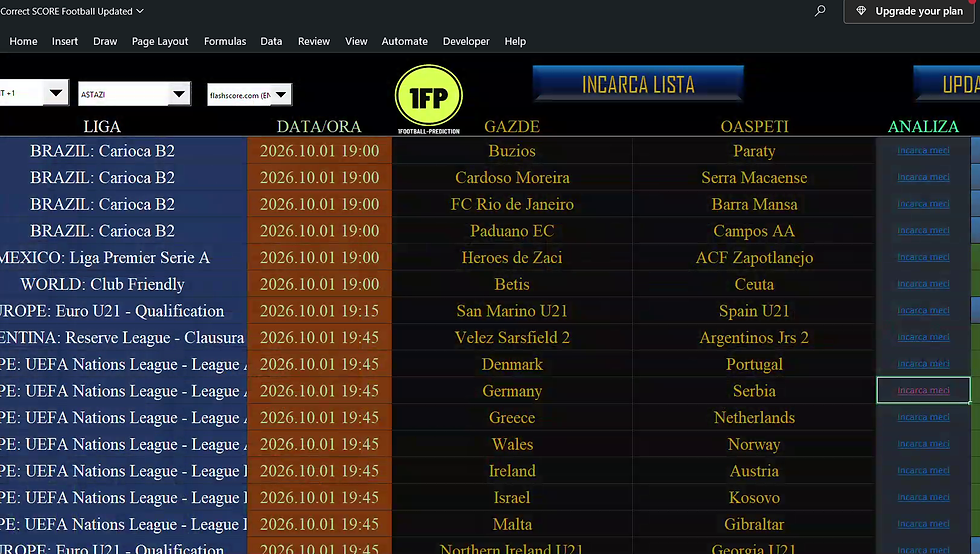Open the Automate ribbon tab
This screenshot has width=980, height=554.
404,41
